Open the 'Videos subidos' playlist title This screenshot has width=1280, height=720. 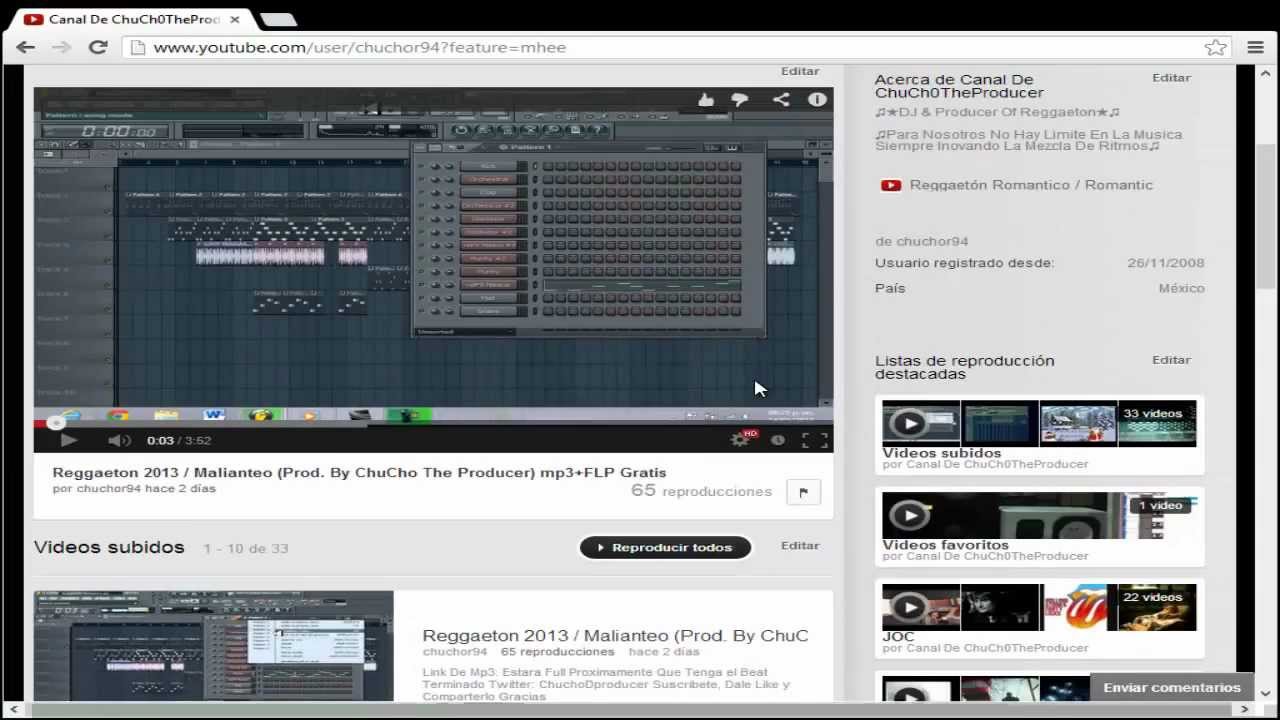(x=941, y=453)
